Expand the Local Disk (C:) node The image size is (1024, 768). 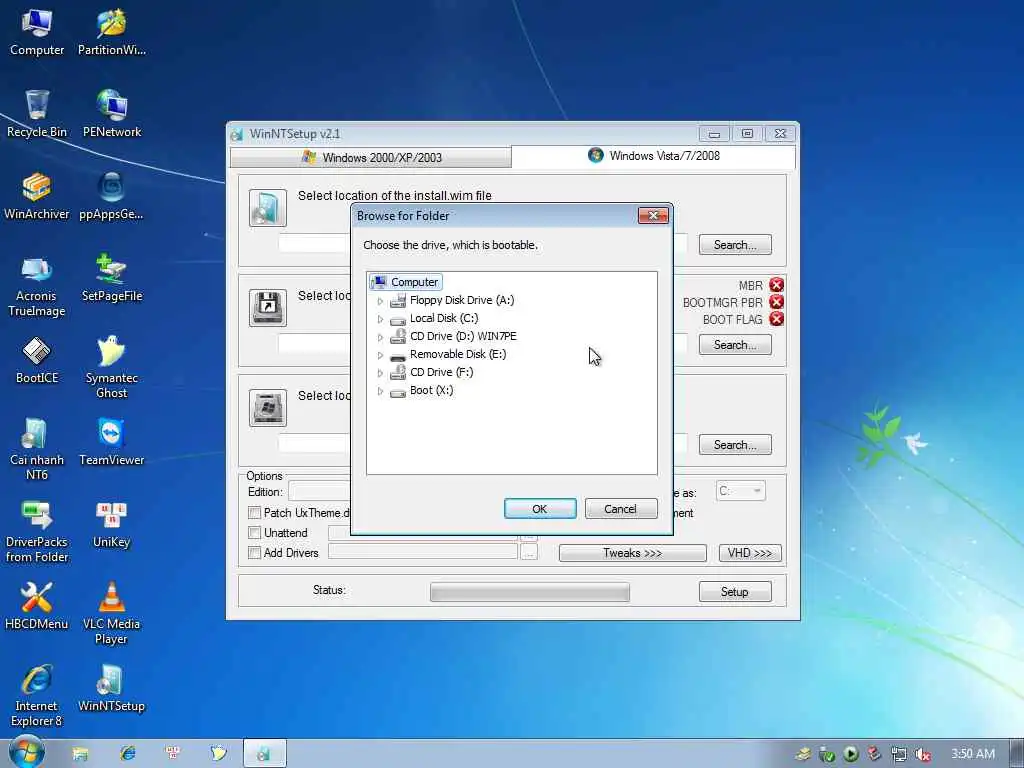380,319
